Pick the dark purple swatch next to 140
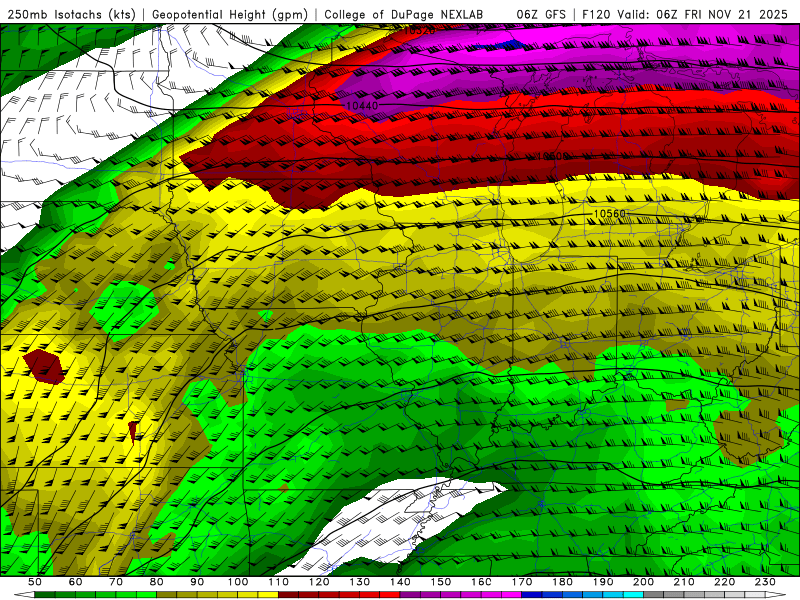Image resolution: width=800 pixels, height=600 pixels. (x=410, y=594)
